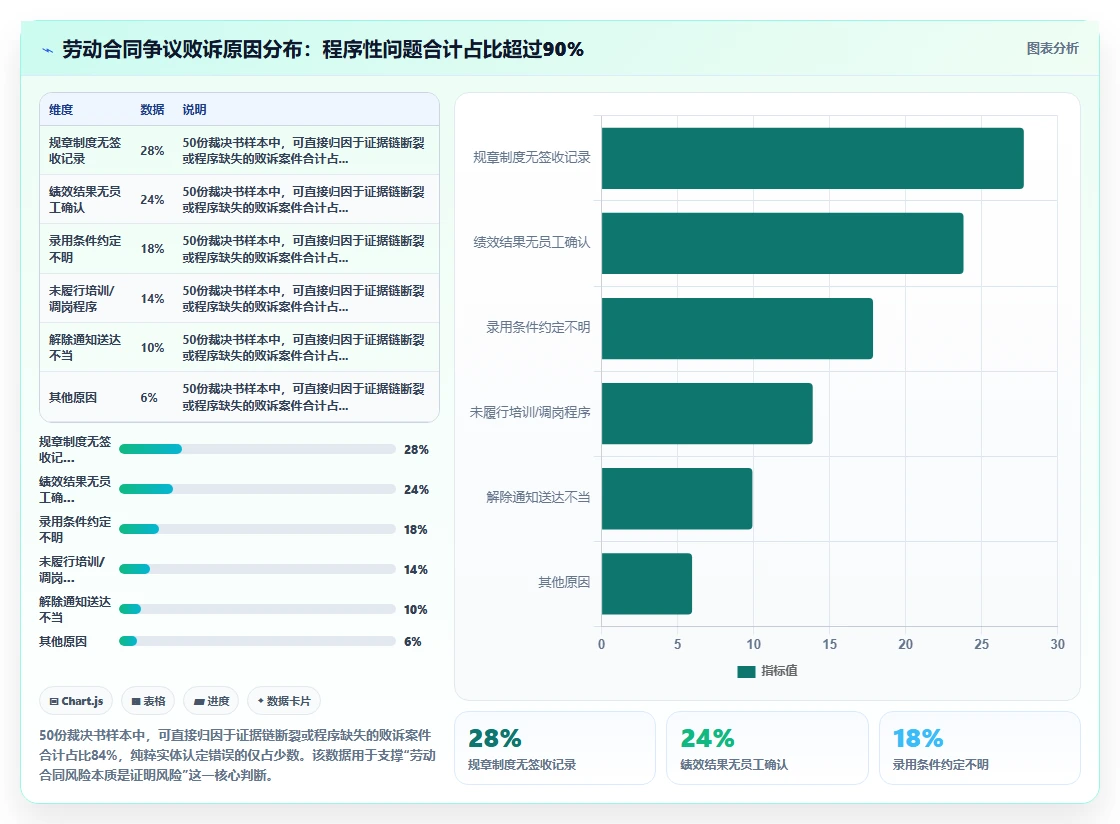This screenshot has height=824, width=1120.
Task: Click the 规章制度无签收记录 chart bar
Action: tap(812, 159)
